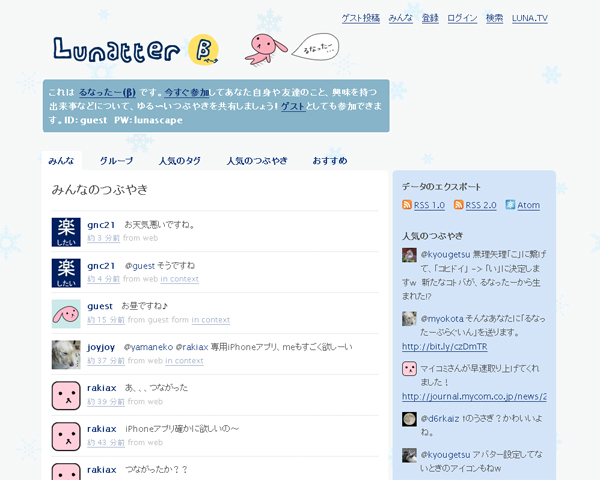Click joyjoy's cat photo avatar

point(66,354)
